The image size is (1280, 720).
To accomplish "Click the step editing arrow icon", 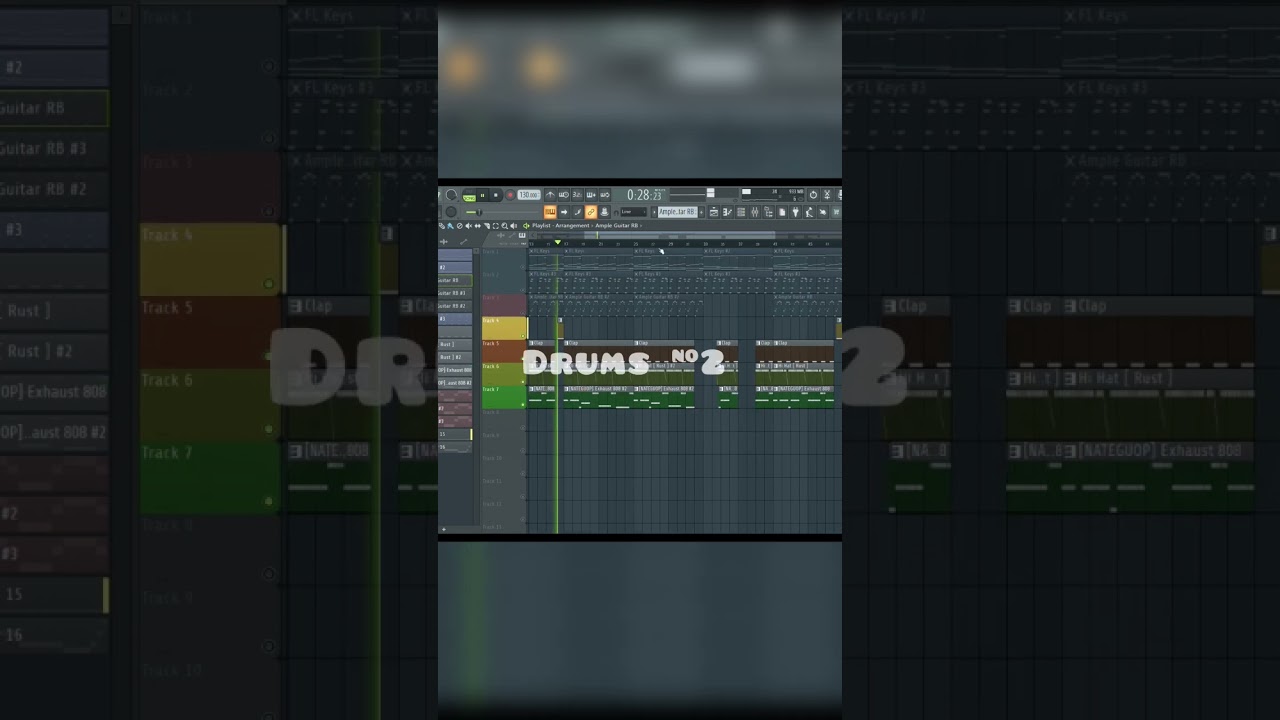I will [x=564, y=212].
